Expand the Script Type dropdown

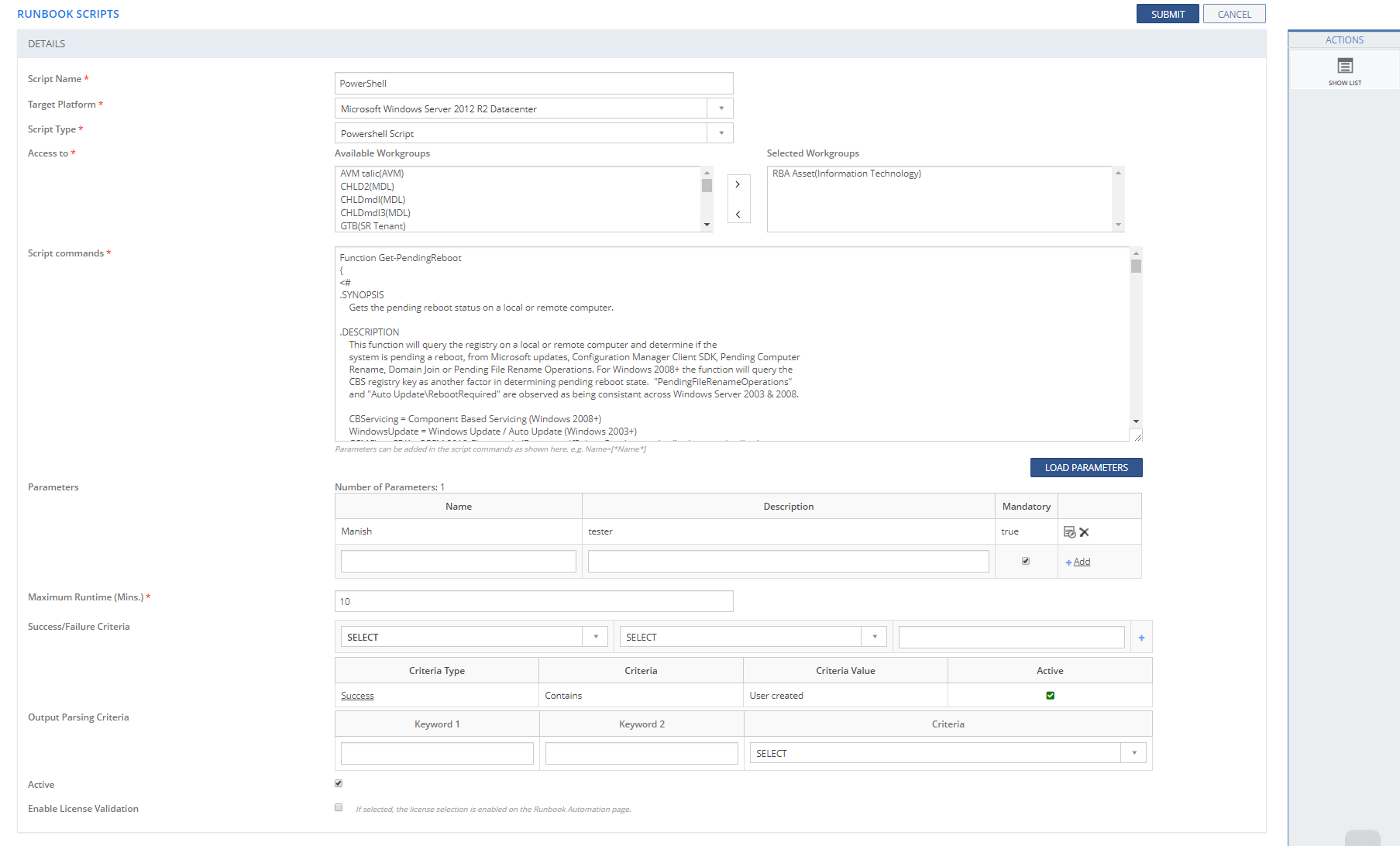pos(721,133)
